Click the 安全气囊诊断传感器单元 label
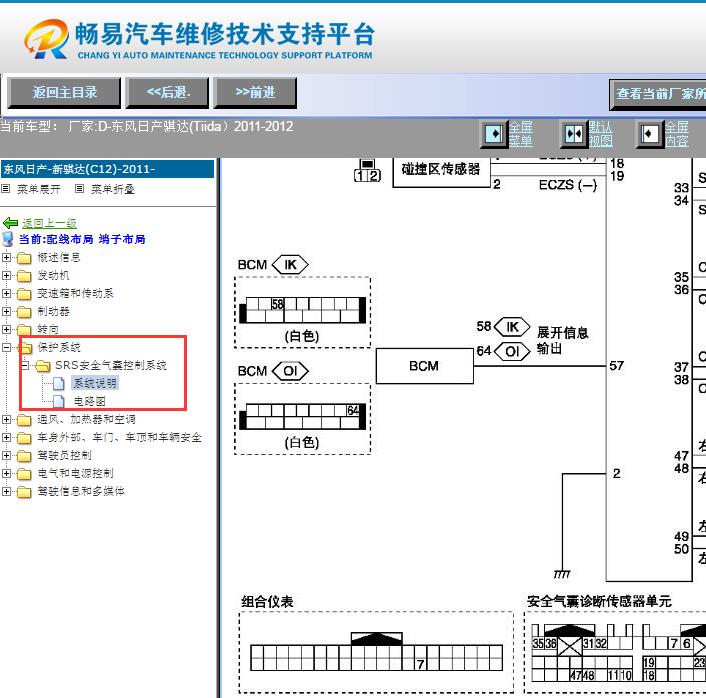The height and width of the screenshot is (698, 706). 599,601
